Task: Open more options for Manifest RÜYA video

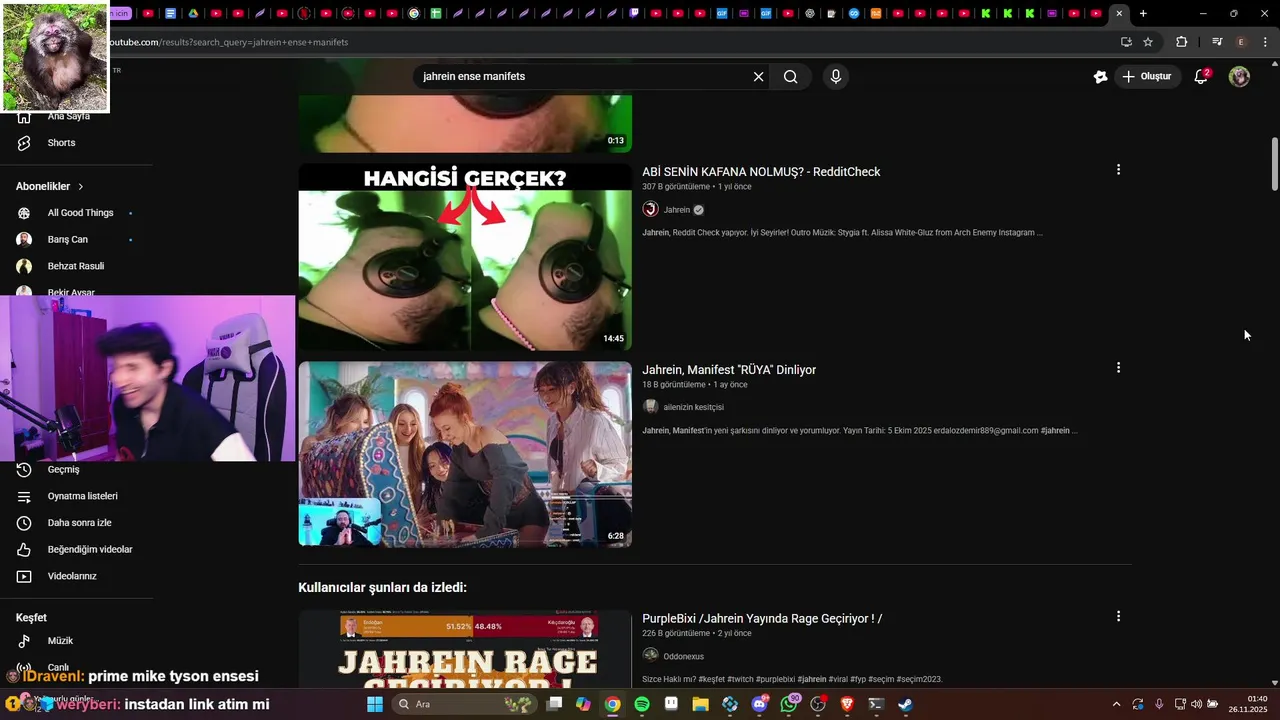Action: coord(1118,368)
